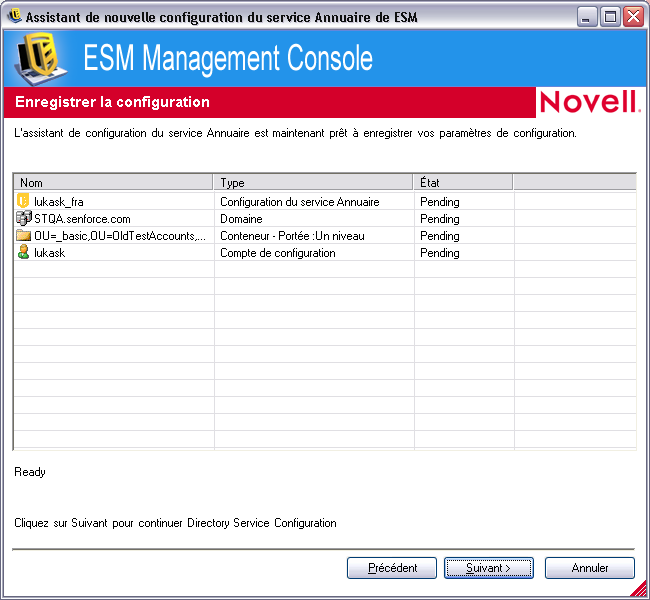The width and height of the screenshot is (650, 600).
Task: Select the lukask account row name
Action: pos(49,253)
